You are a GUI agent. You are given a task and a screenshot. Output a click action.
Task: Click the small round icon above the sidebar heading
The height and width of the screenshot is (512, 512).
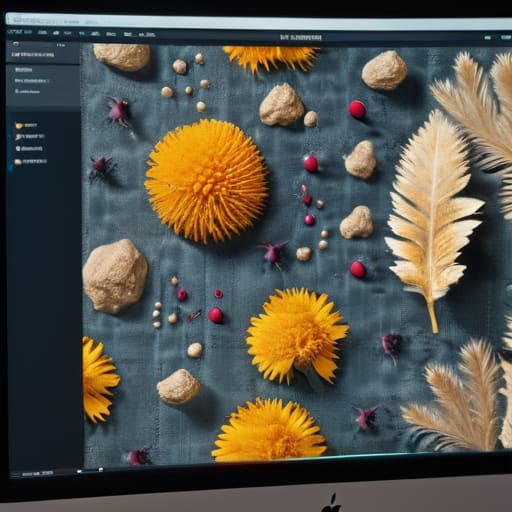tap(16, 44)
